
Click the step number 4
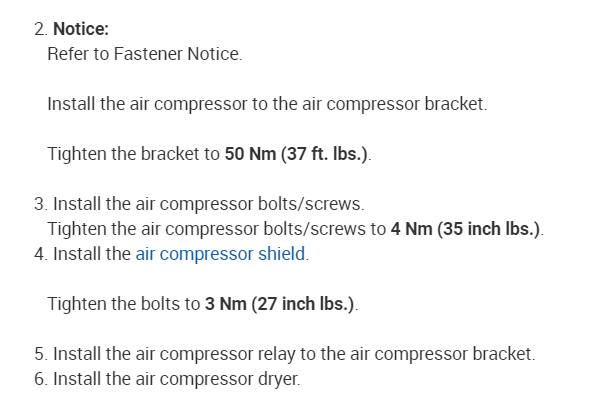[38, 253]
